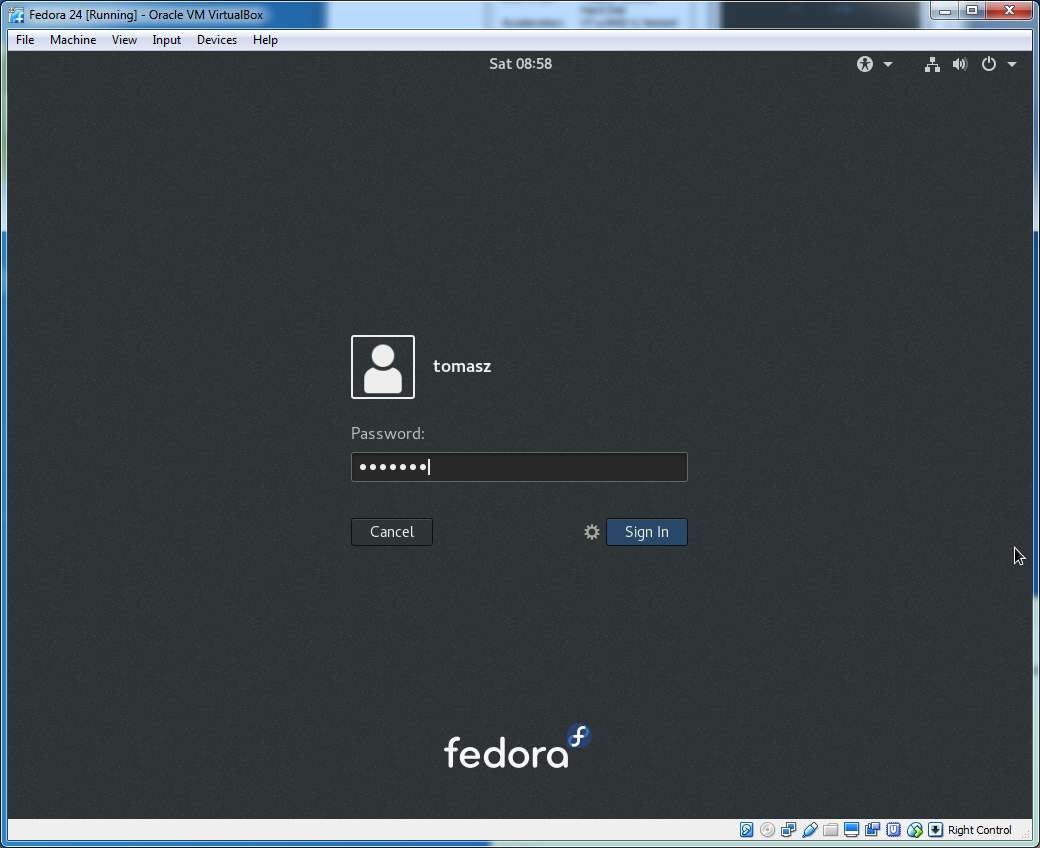Image resolution: width=1040 pixels, height=848 pixels.
Task: Minimize the VirtualBox window
Action: pyautogui.click(x=944, y=11)
